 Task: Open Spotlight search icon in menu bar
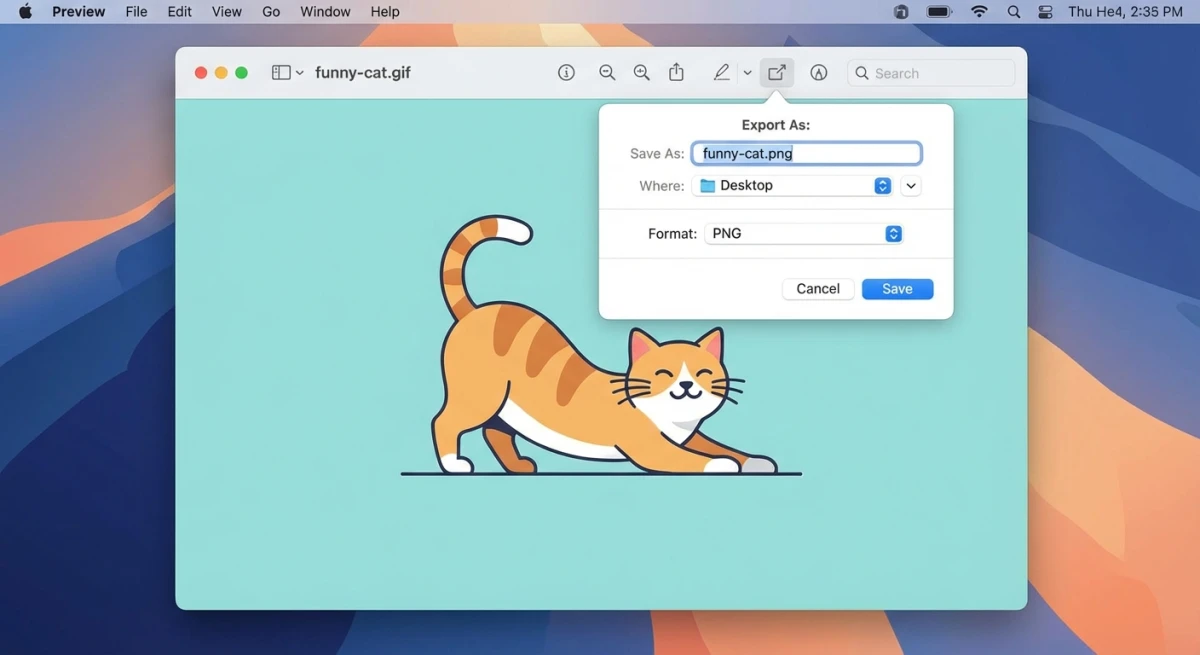point(1014,12)
